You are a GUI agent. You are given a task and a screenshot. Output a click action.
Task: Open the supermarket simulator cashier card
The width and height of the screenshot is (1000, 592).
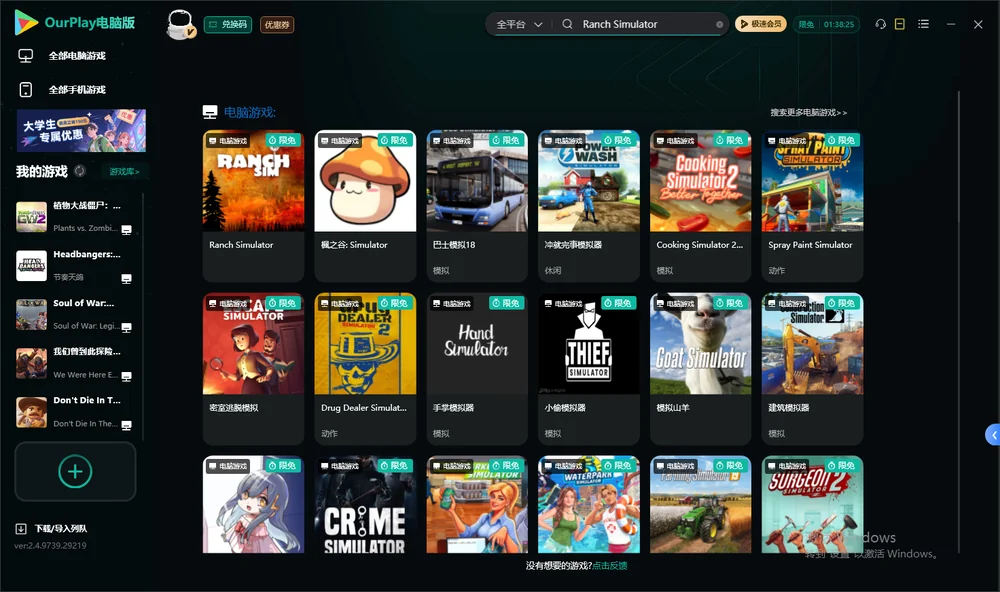click(x=477, y=505)
